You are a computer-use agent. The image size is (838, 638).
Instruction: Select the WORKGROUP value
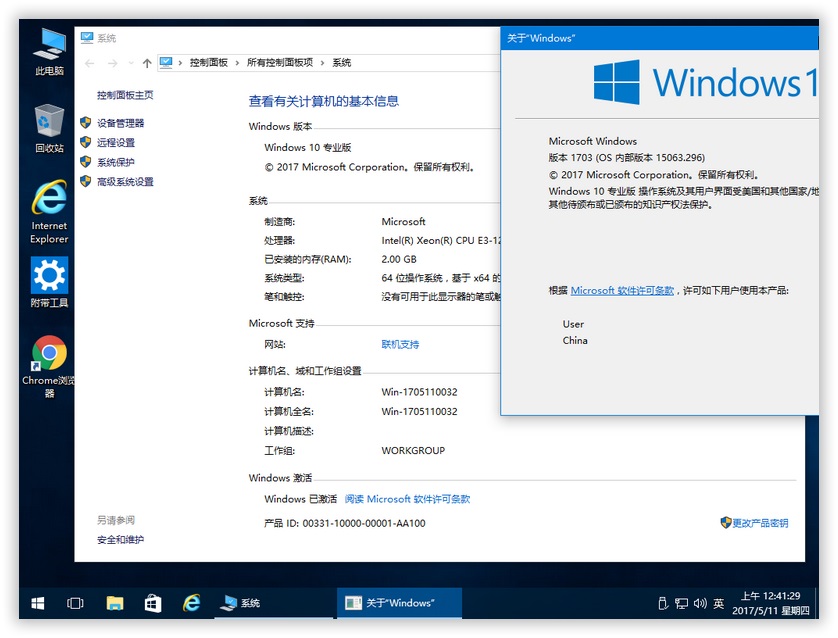click(413, 450)
